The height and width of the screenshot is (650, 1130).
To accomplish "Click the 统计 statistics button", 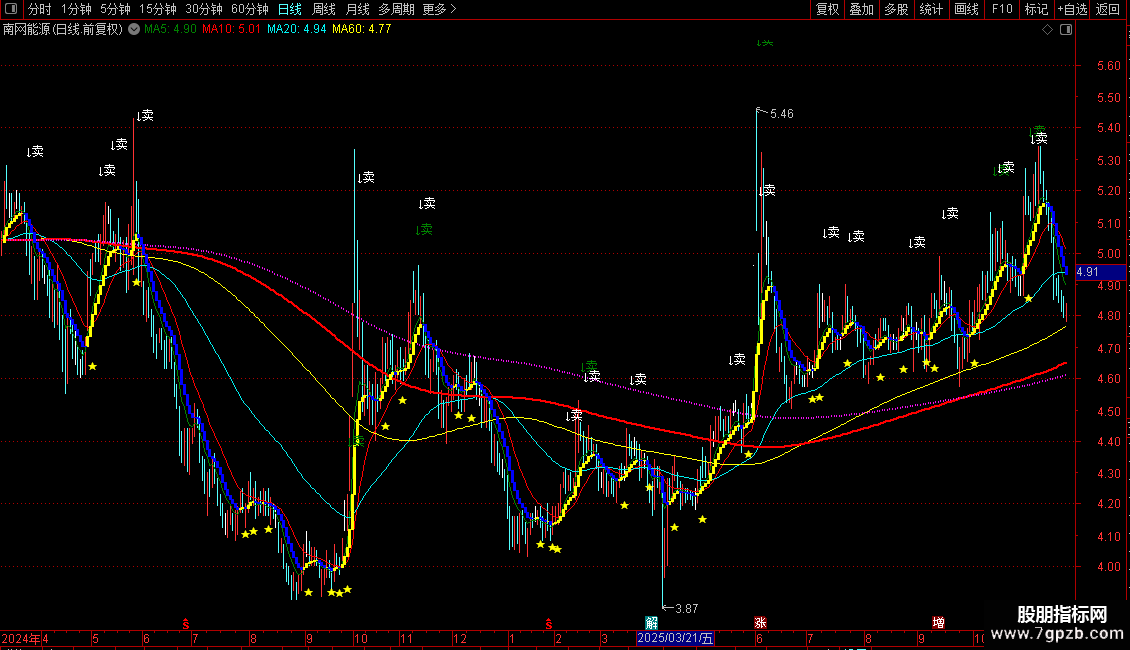I will (x=930, y=9).
